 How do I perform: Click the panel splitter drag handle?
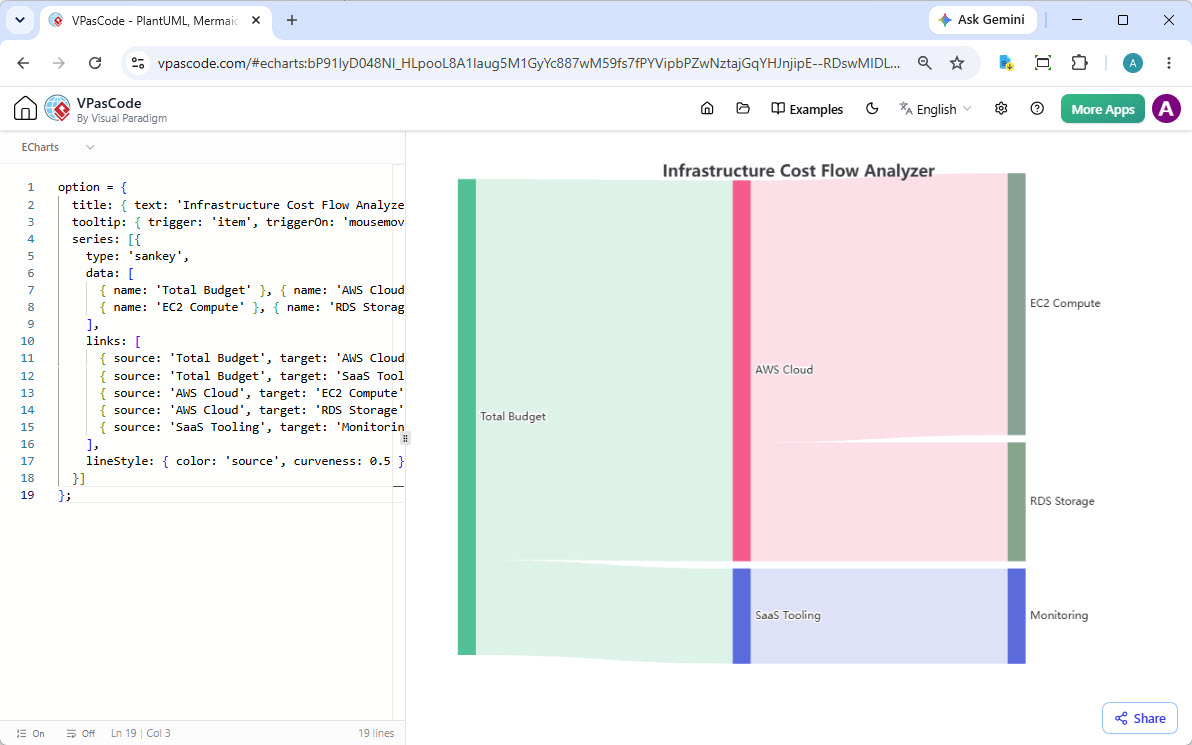405,439
